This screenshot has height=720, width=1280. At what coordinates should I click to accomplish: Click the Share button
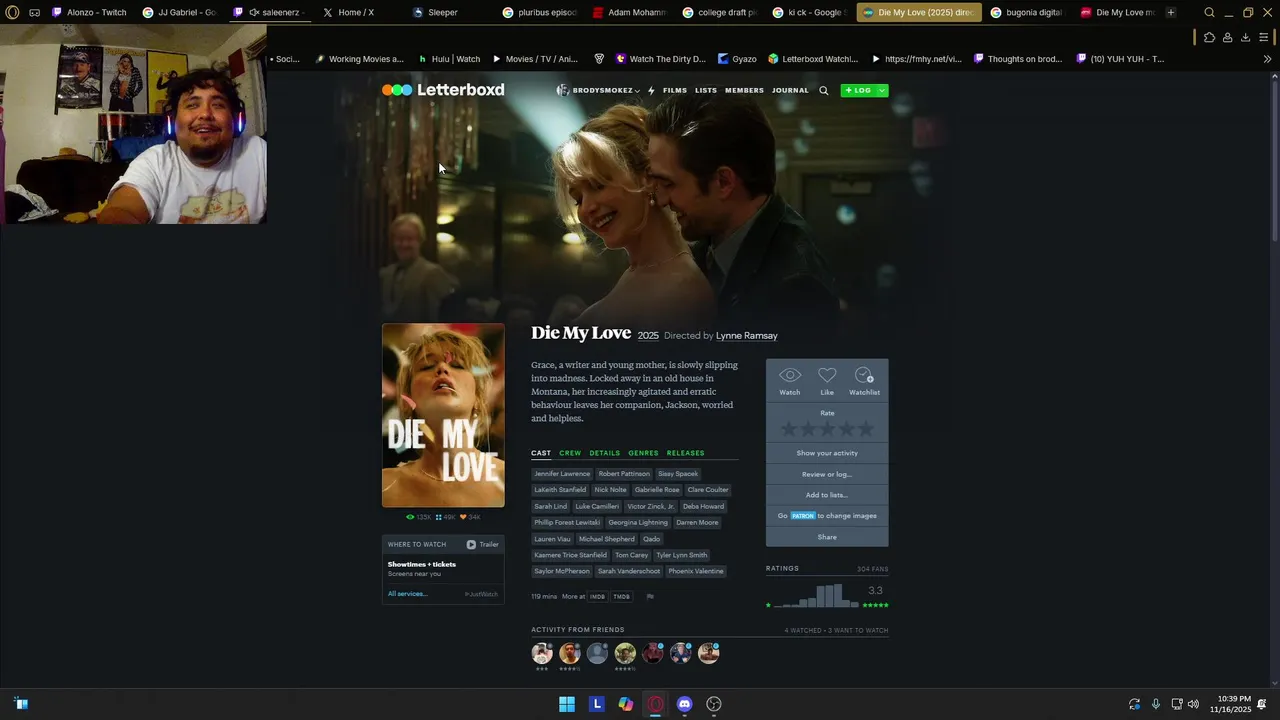point(827,537)
